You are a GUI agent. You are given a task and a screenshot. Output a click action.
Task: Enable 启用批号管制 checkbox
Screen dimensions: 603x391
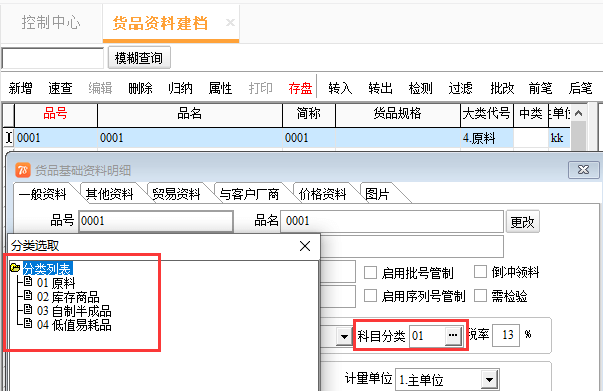pyautogui.click(x=370, y=273)
